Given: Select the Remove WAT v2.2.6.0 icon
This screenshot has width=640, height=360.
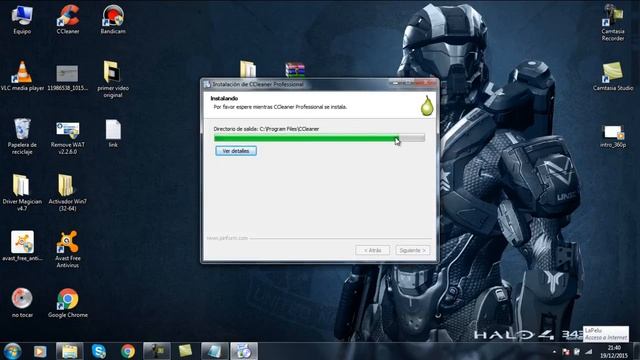Looking at the screenshot, I should [x=68, y=138].
